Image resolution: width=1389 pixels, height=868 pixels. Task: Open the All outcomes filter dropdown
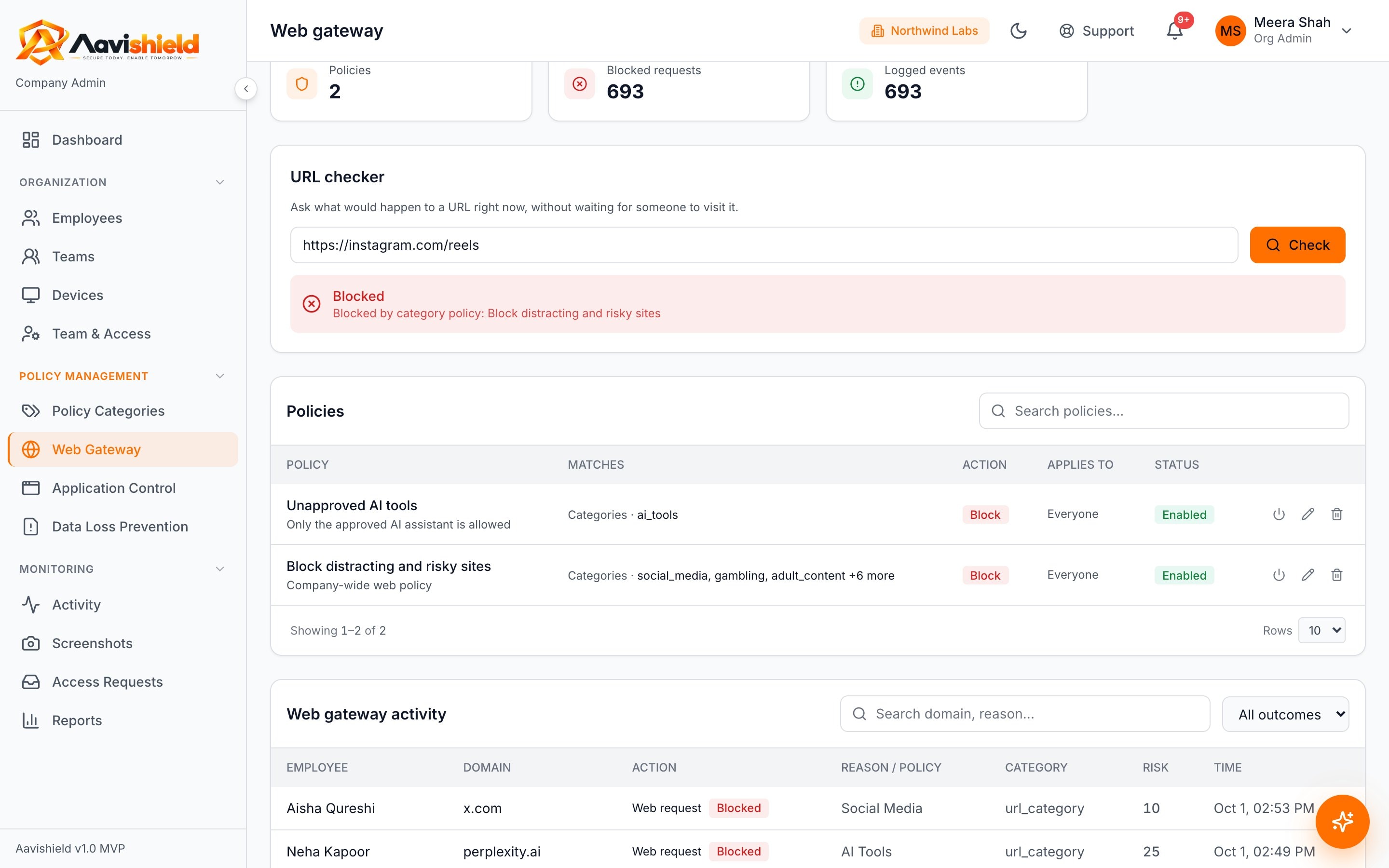pos(1286,714)
